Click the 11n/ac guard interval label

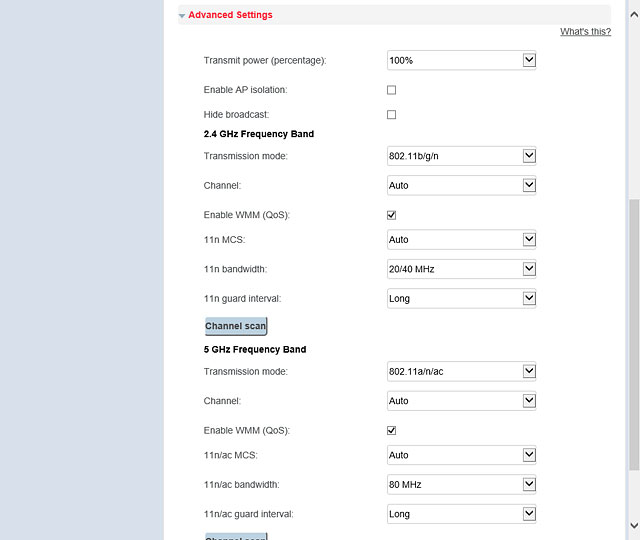pos(249,514)
